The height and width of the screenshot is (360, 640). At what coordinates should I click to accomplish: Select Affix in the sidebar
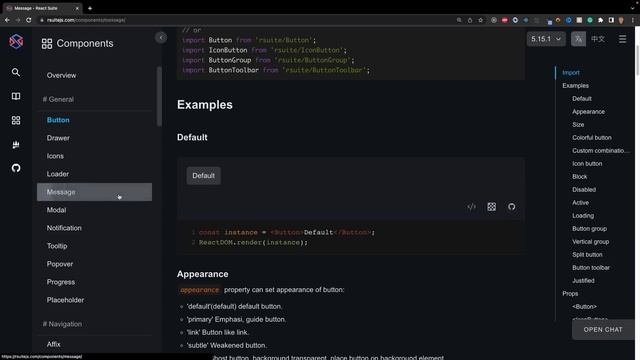[x=94, y=344]
